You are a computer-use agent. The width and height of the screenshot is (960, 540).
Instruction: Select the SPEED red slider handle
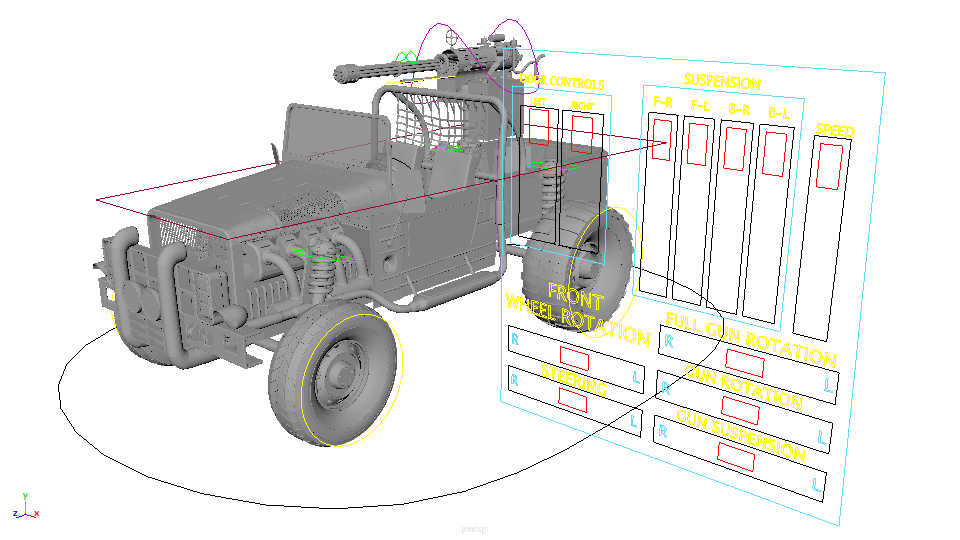pos(830,165)
